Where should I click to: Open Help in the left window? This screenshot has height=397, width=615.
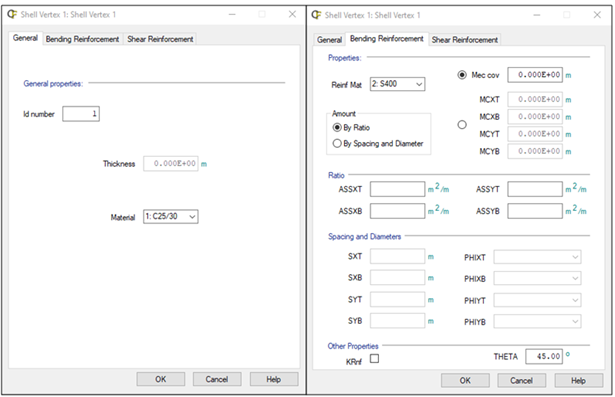[x=274, y=379]
